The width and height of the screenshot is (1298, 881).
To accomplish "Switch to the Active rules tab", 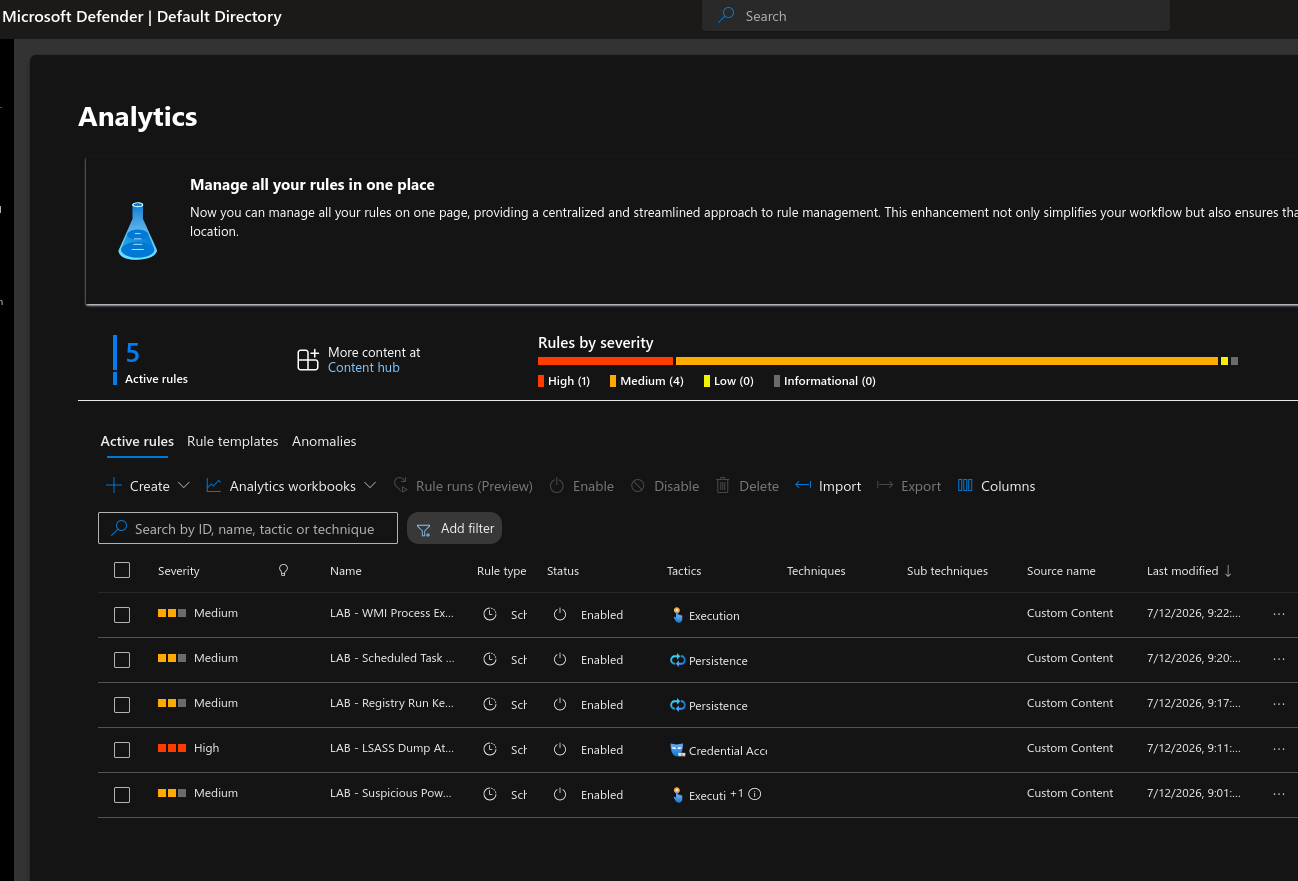I will coord(137,441).
